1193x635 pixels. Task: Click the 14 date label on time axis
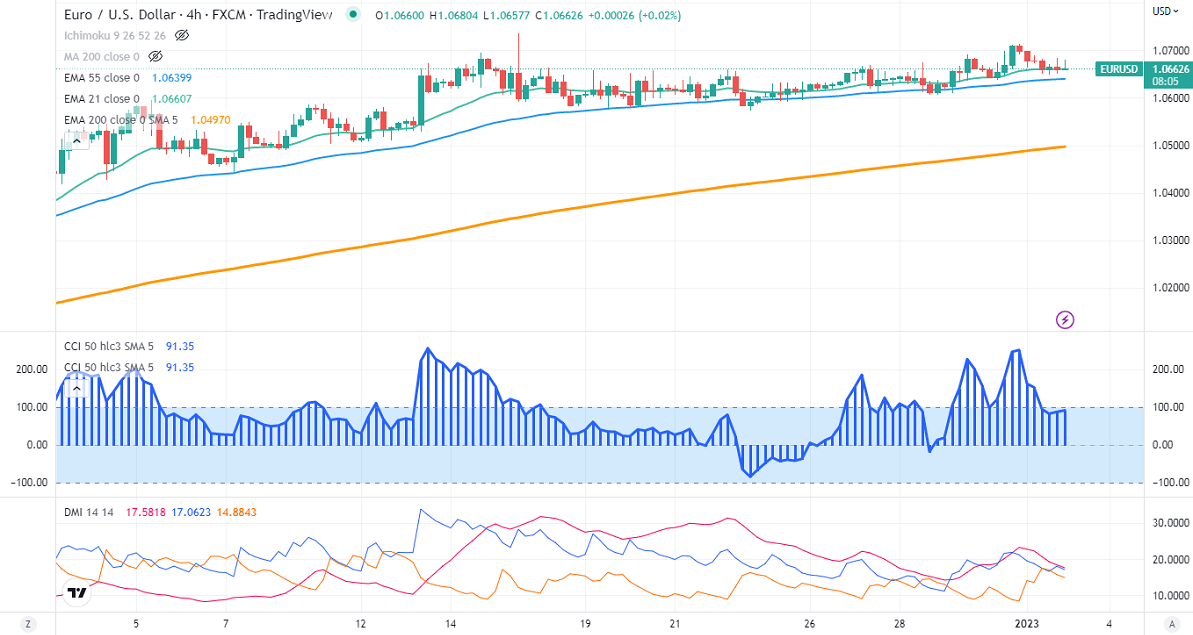[450, 624]
